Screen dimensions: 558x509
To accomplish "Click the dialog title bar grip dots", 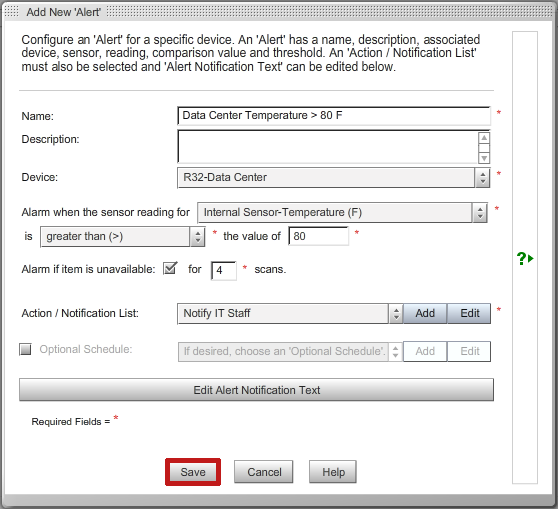I will click(x=11, y=12).
